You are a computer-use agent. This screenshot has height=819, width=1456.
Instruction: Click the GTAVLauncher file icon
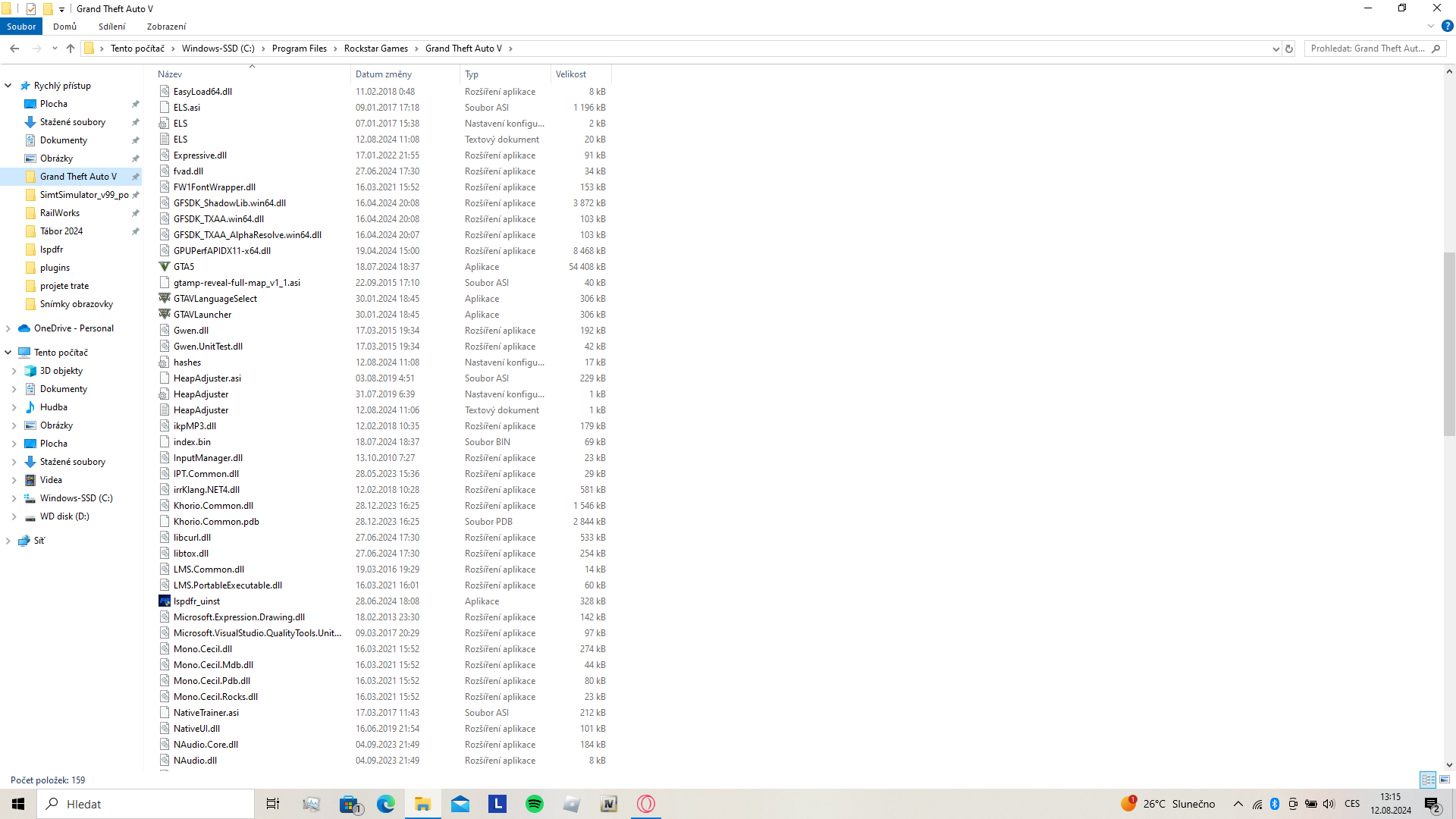[x=164, y=315]
